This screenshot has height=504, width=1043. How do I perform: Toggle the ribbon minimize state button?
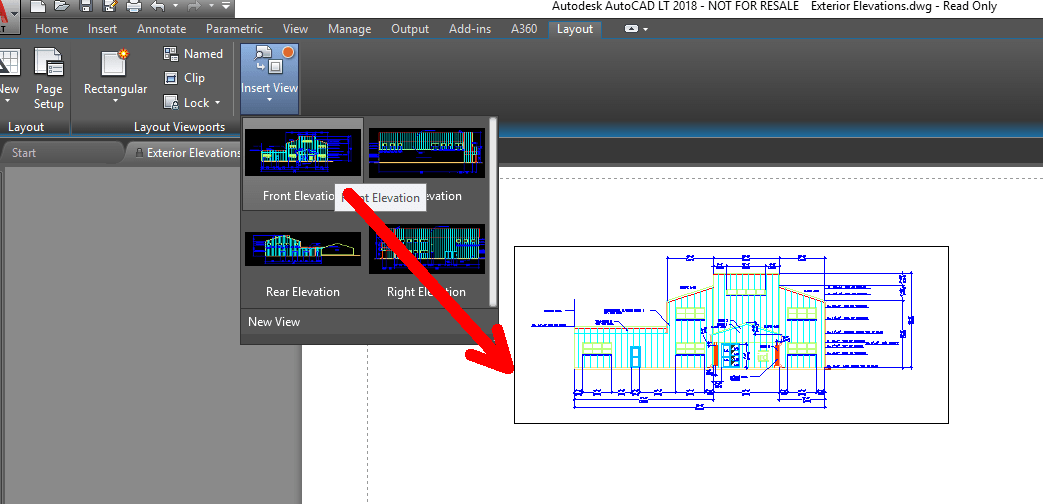click(x=631, y=29)
